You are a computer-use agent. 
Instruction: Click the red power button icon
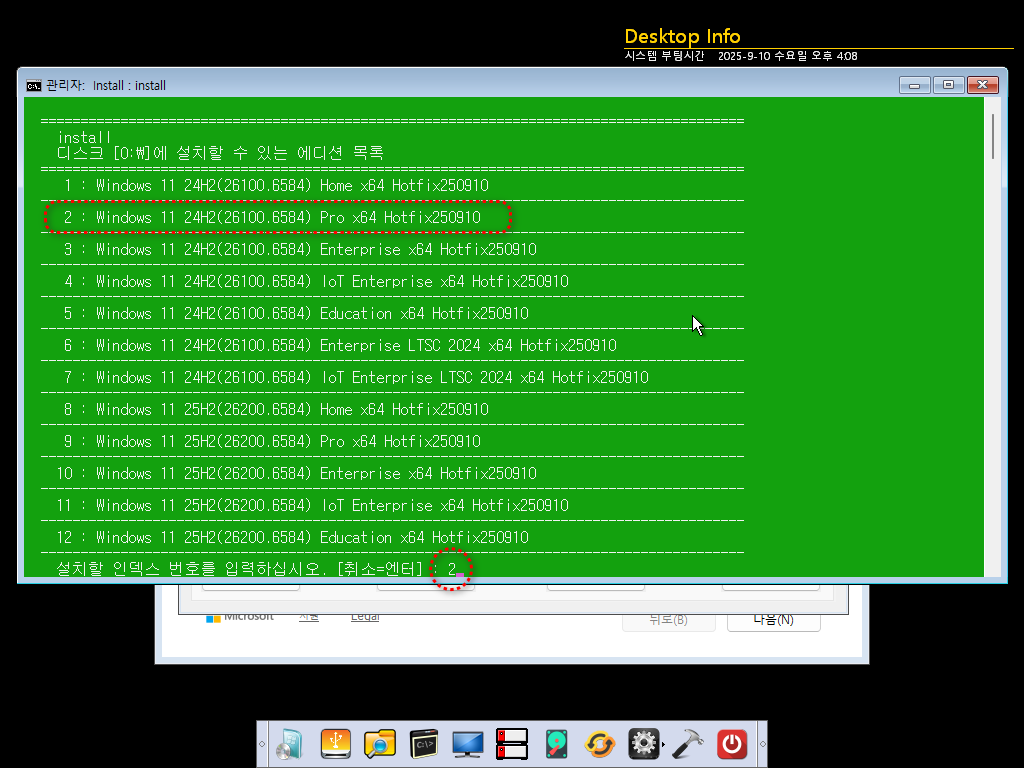(x=732, y=744)
